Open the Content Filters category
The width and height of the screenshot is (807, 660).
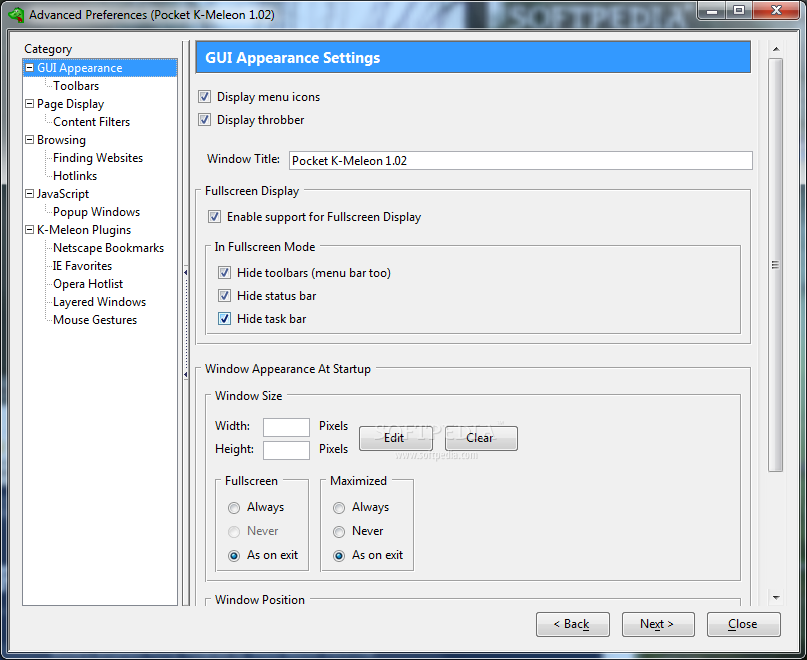click(92, 122)
